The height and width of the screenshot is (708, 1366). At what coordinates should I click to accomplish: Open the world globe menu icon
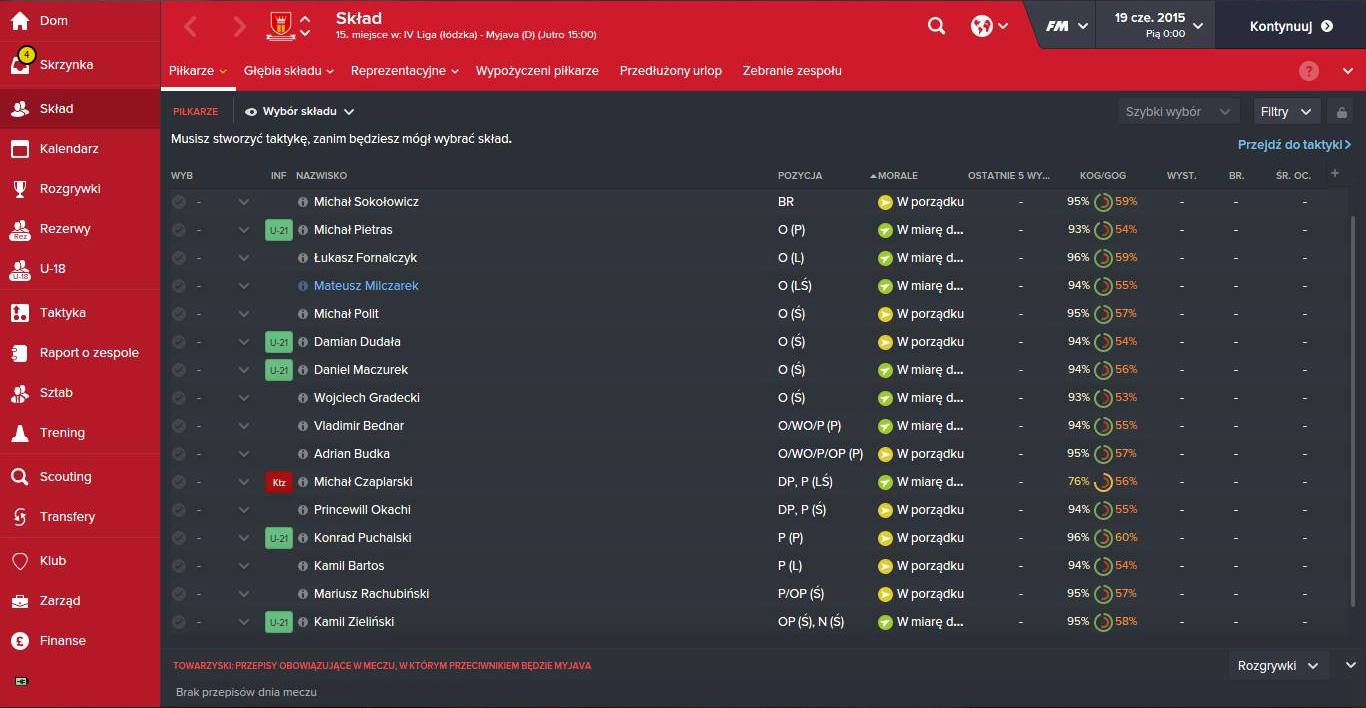coord(981,26)
